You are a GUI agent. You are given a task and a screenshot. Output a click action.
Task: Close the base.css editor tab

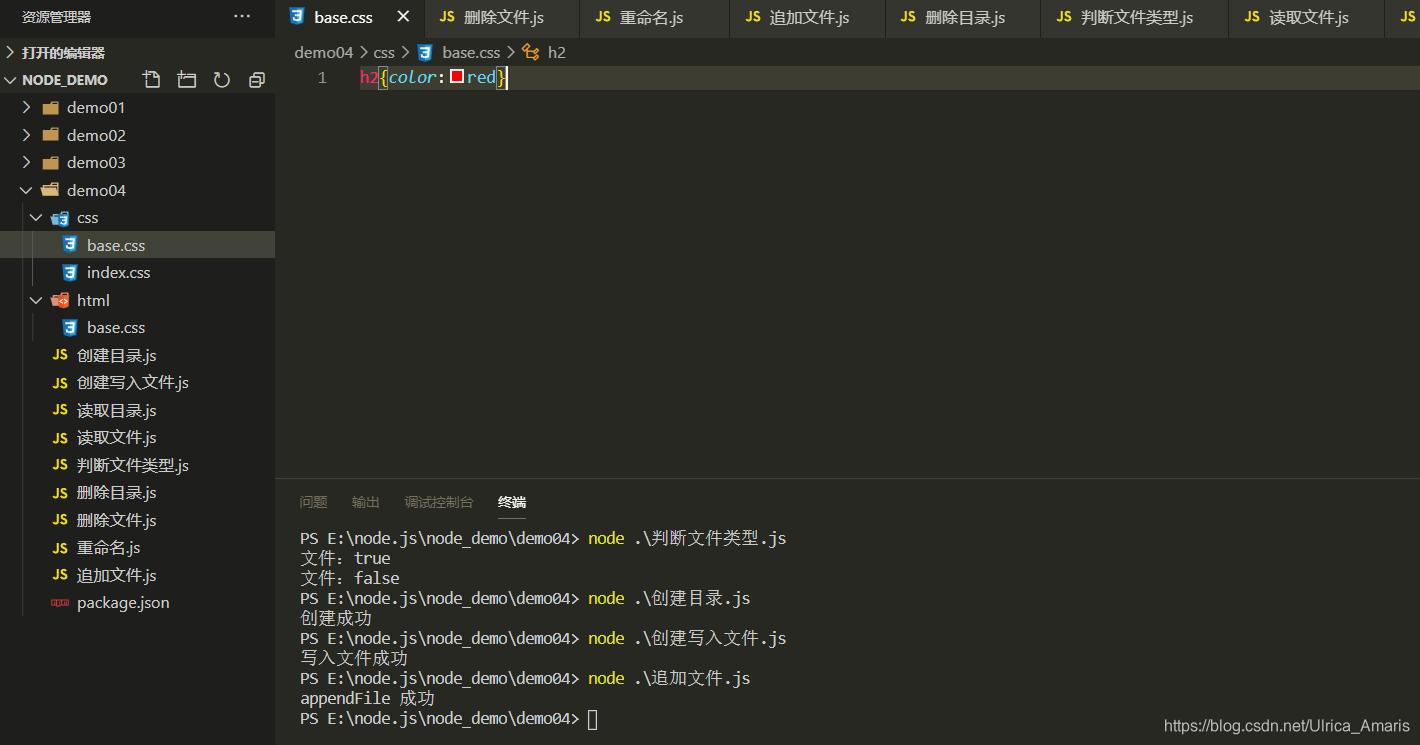[403, 17]
